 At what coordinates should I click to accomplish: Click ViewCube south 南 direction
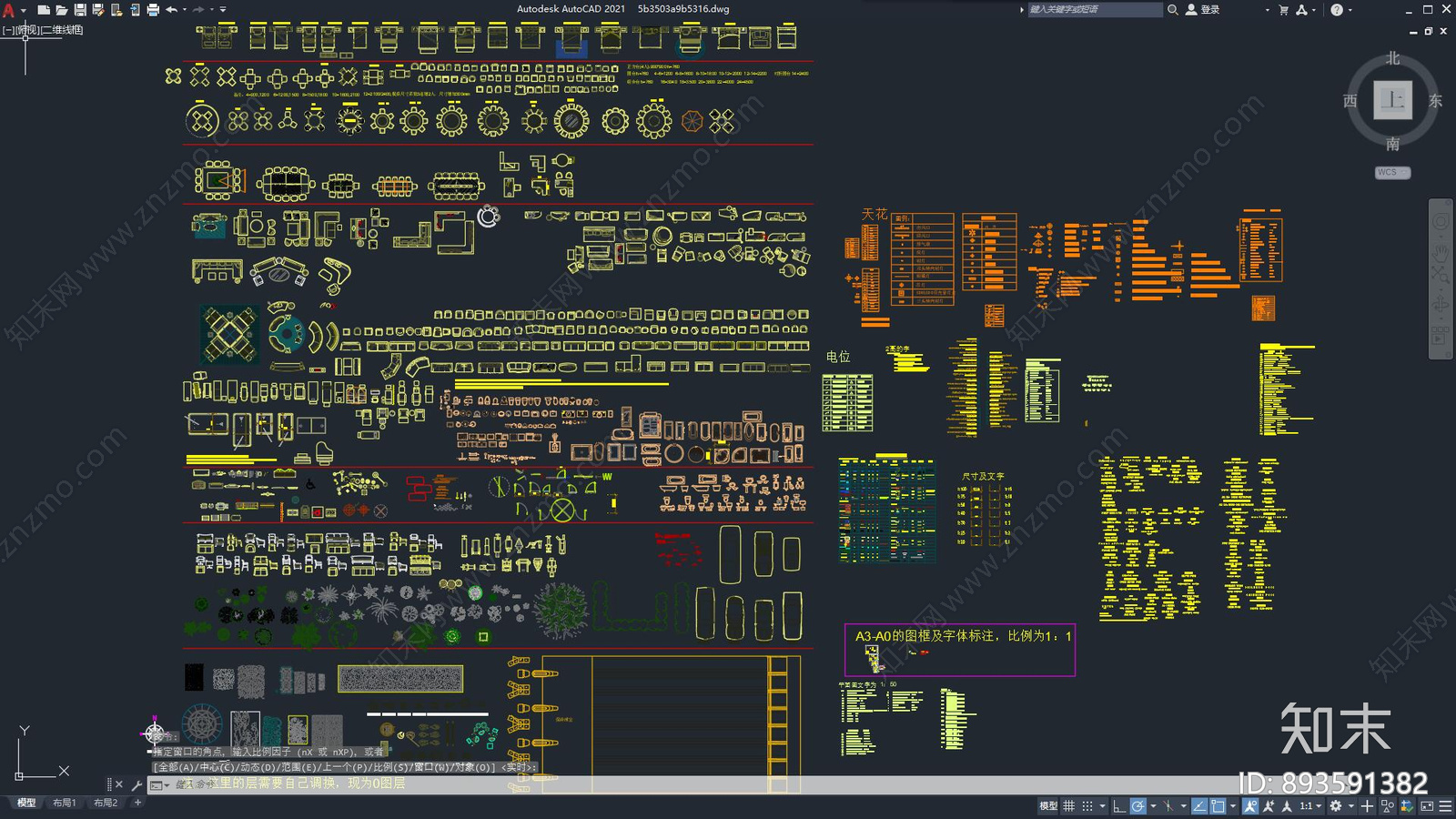(1392, 144)
